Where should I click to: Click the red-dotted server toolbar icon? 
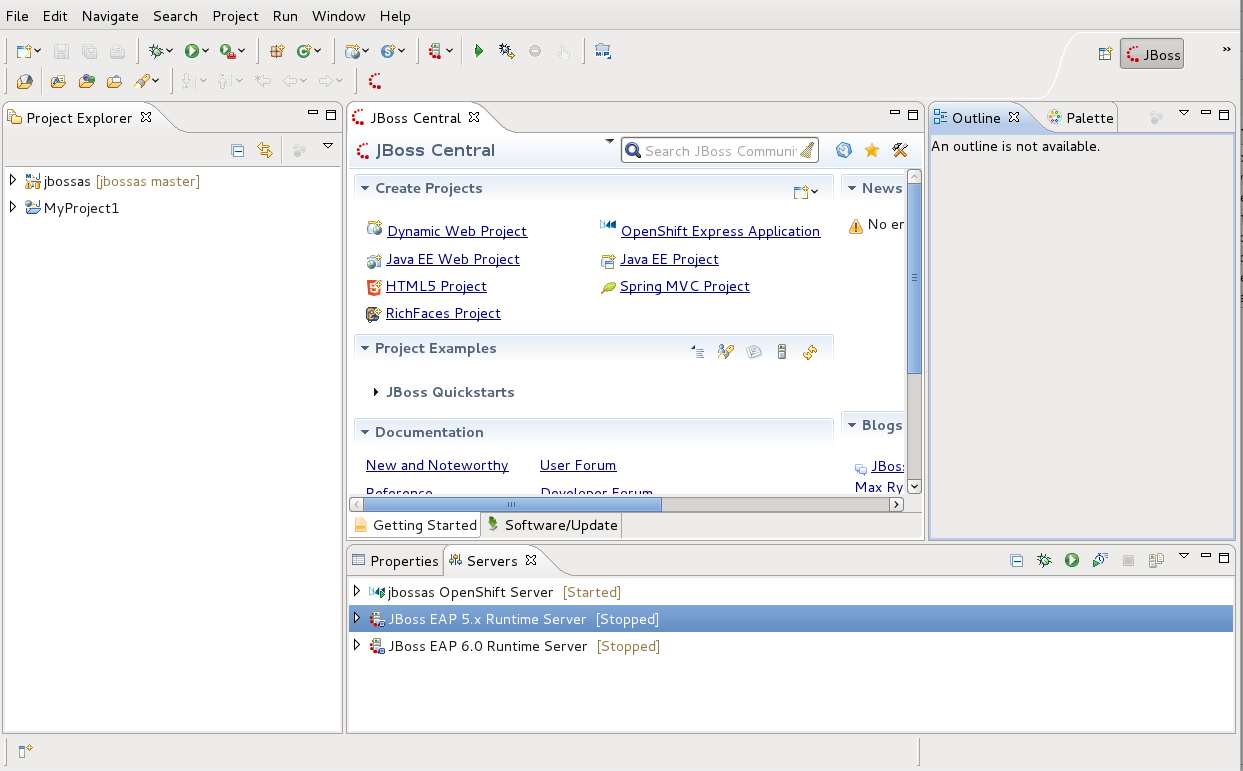click(x=435, y=51)
